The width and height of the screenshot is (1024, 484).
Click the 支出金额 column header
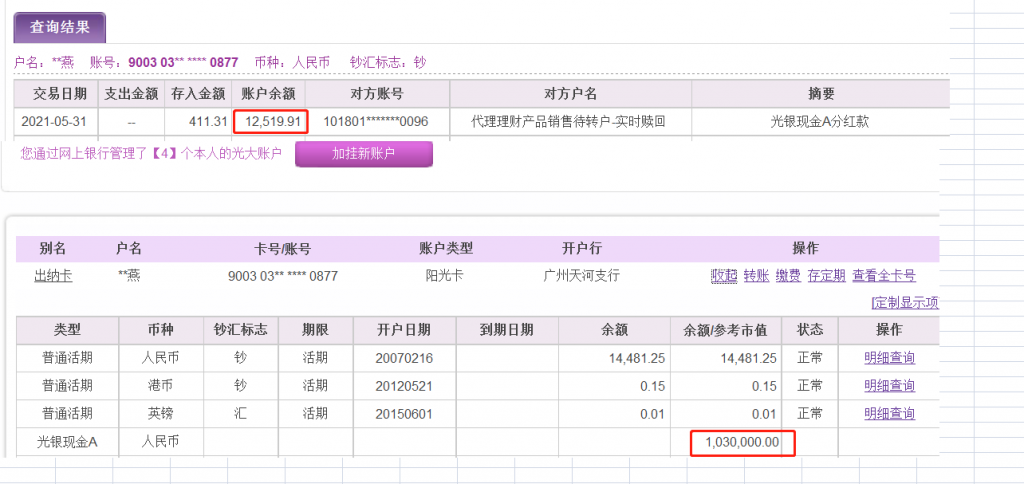point(131,94)
